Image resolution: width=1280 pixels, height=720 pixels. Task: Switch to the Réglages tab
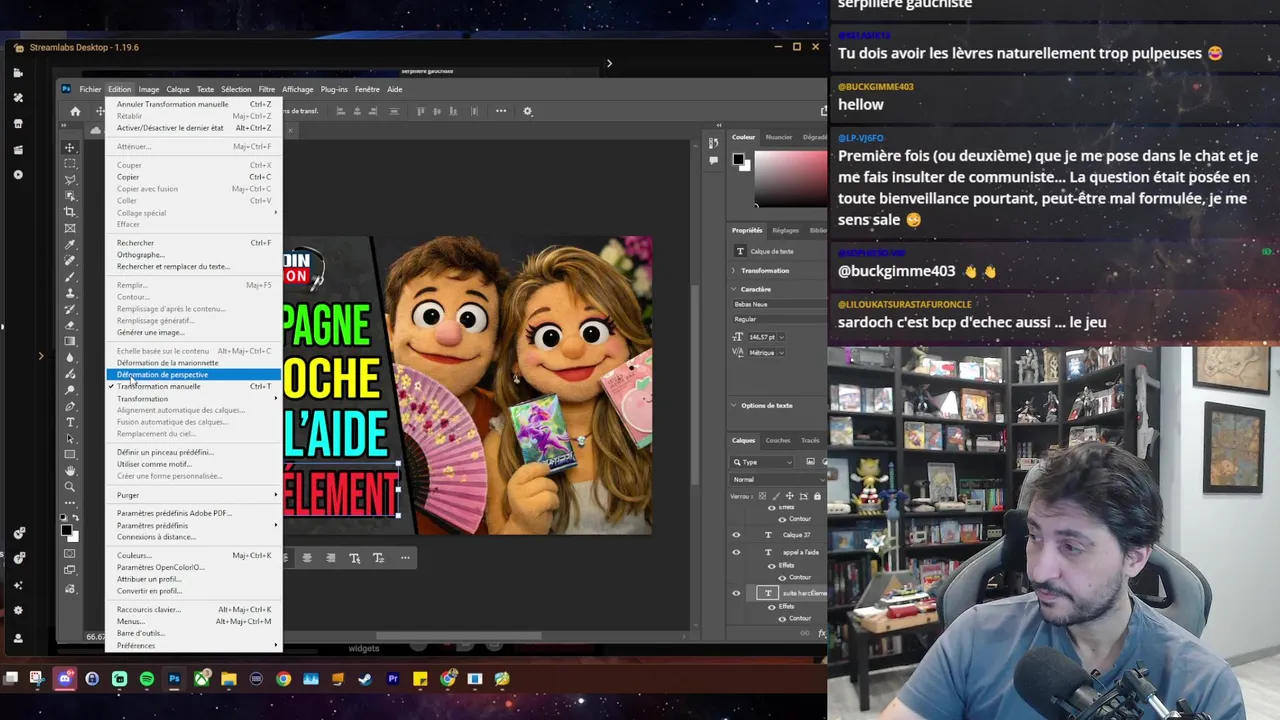coord(785,230)
